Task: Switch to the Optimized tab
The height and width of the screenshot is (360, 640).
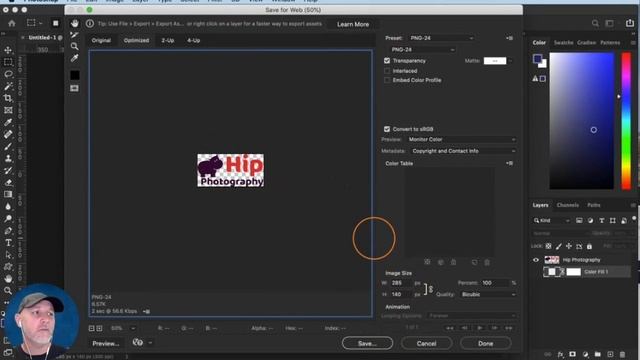Action: click(x=136, y=40)
